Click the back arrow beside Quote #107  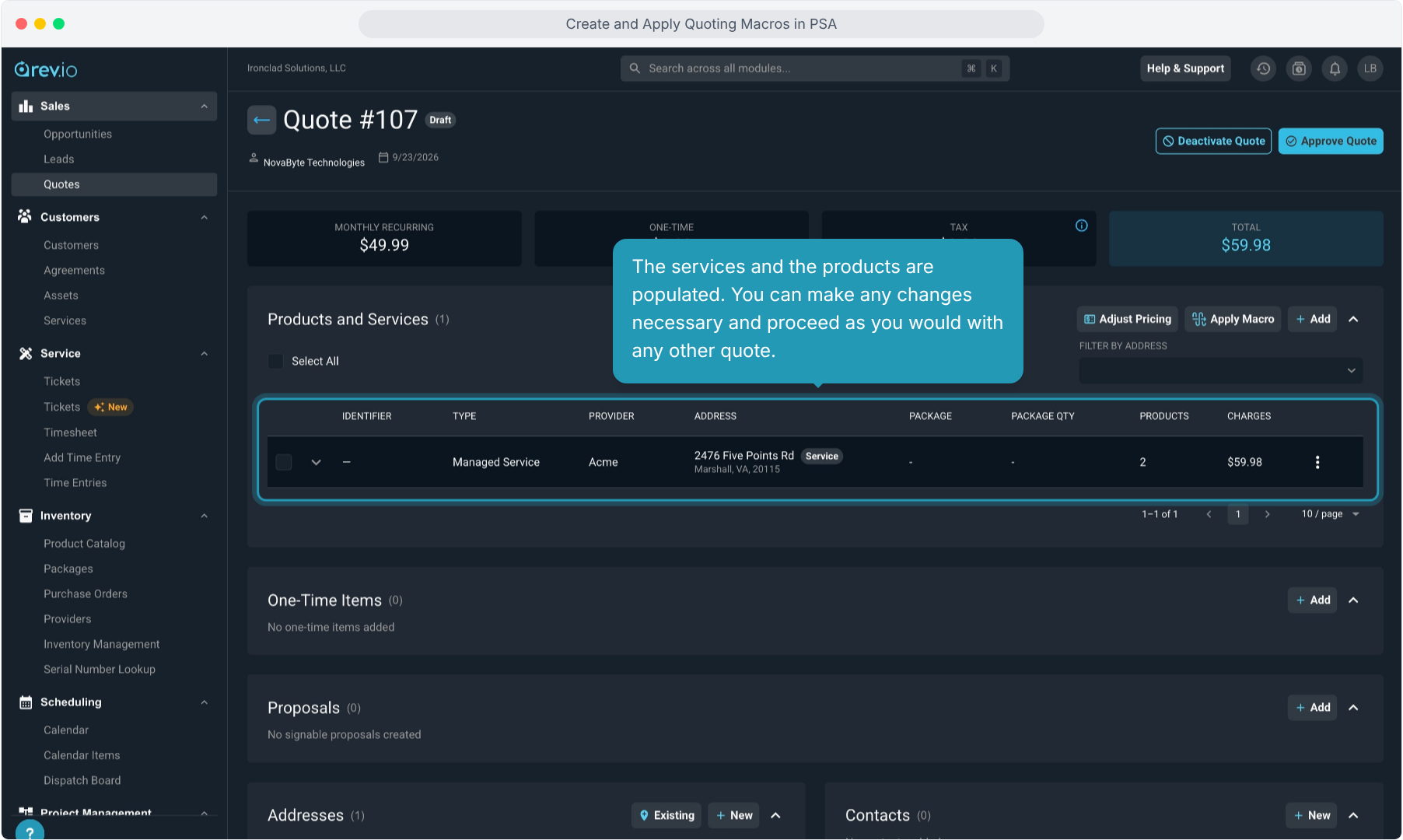coord(261,121)
